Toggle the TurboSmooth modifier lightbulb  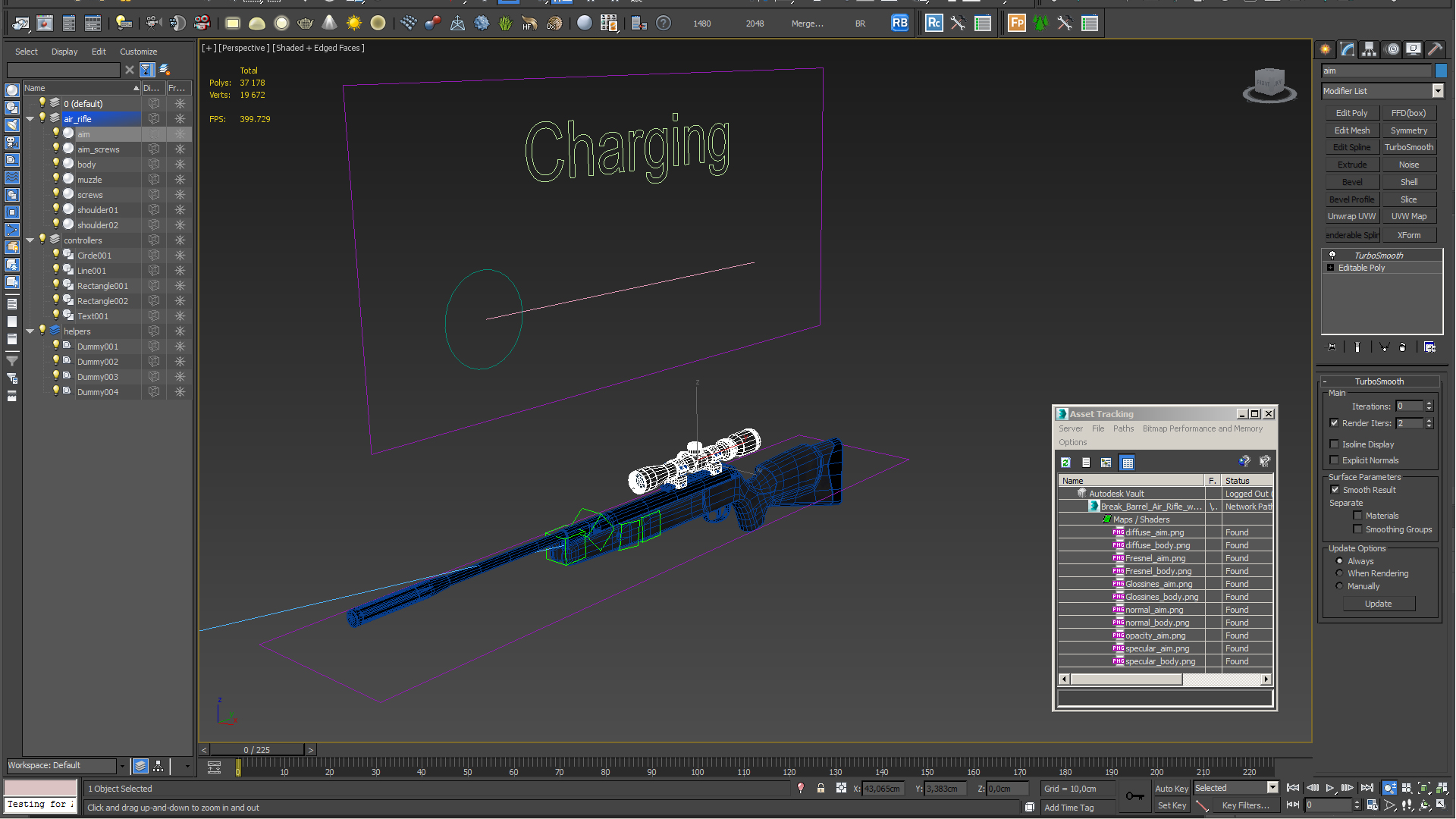tap(1332, 256)
